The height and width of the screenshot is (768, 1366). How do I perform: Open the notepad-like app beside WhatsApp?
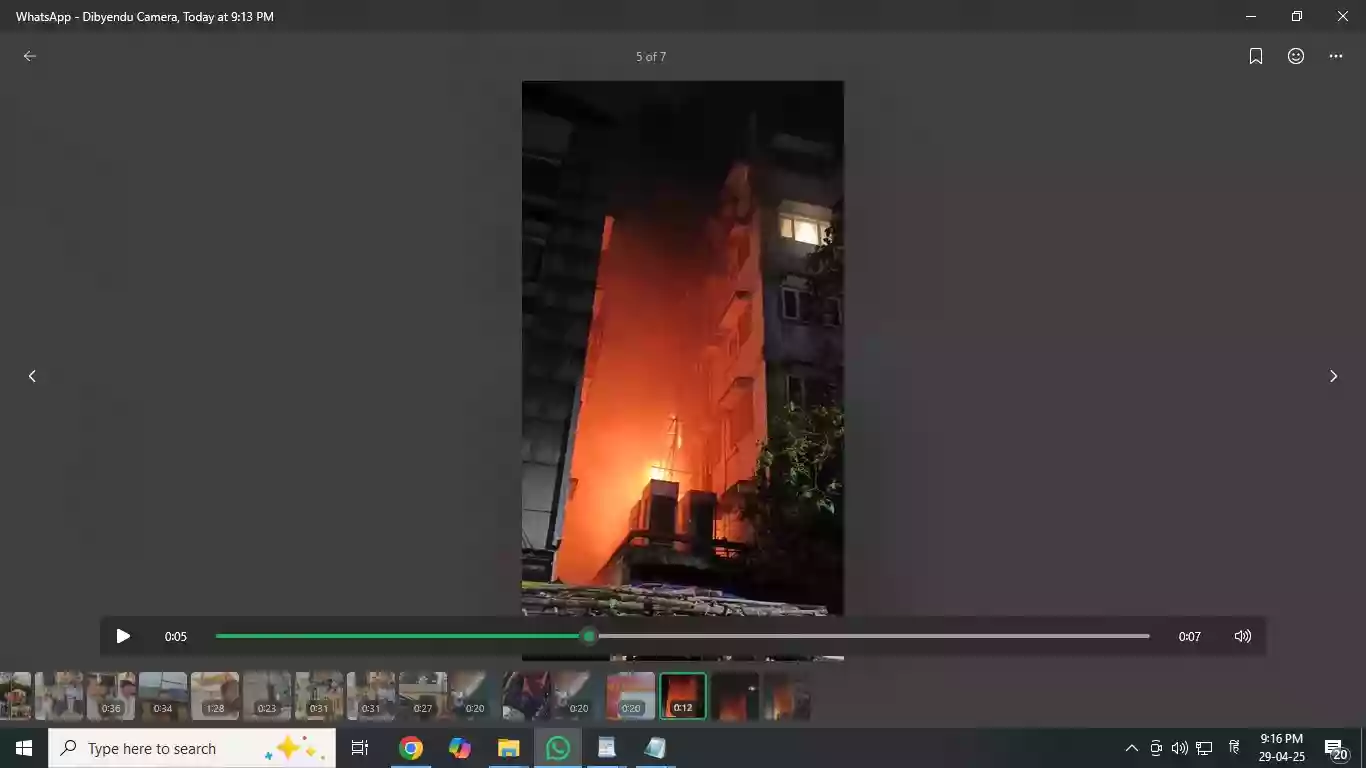pyautogui.click(x=606, y=748)
